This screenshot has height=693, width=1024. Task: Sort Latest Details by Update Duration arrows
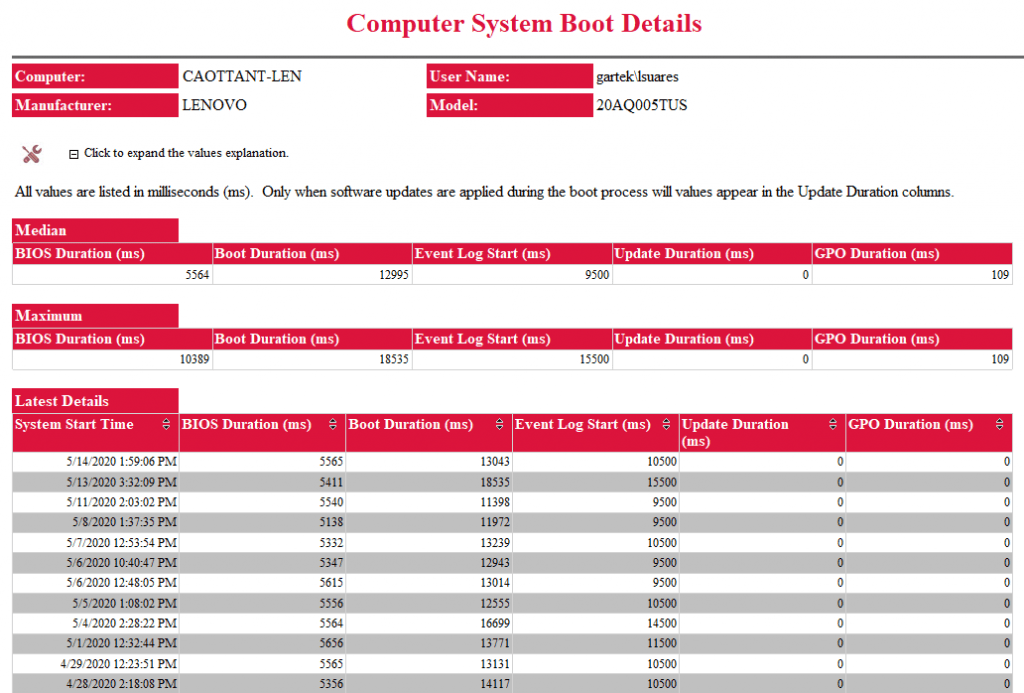833,425
